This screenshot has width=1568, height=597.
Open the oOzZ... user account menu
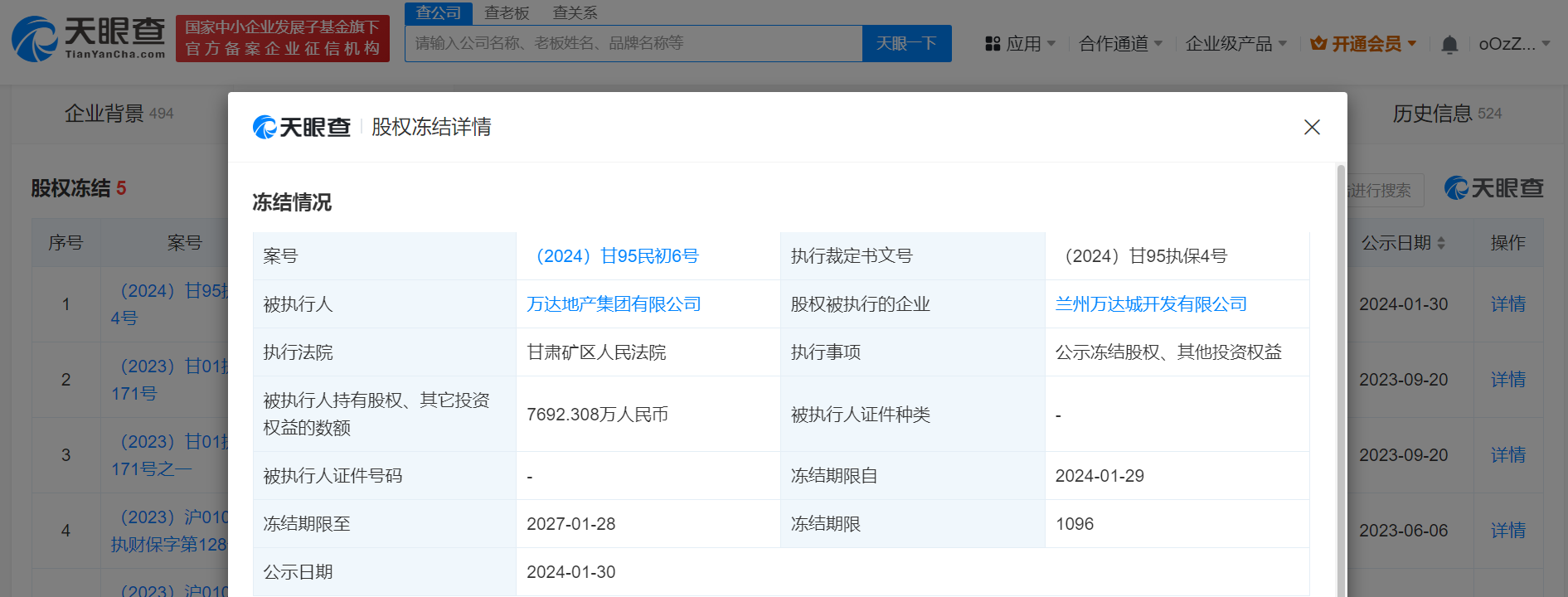click(1514, 43)
